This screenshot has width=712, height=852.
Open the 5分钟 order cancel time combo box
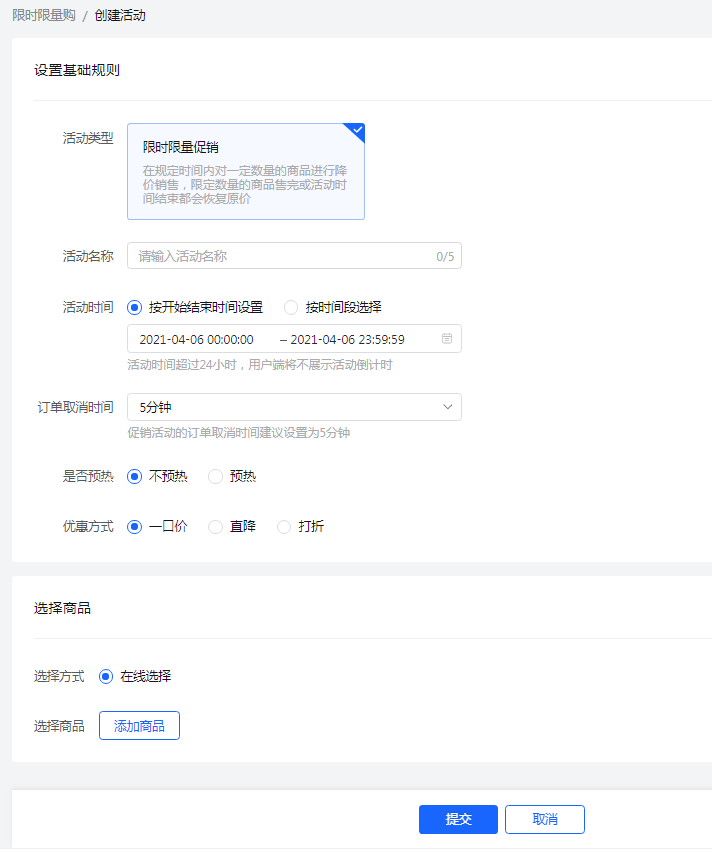(x=294, y=407)
